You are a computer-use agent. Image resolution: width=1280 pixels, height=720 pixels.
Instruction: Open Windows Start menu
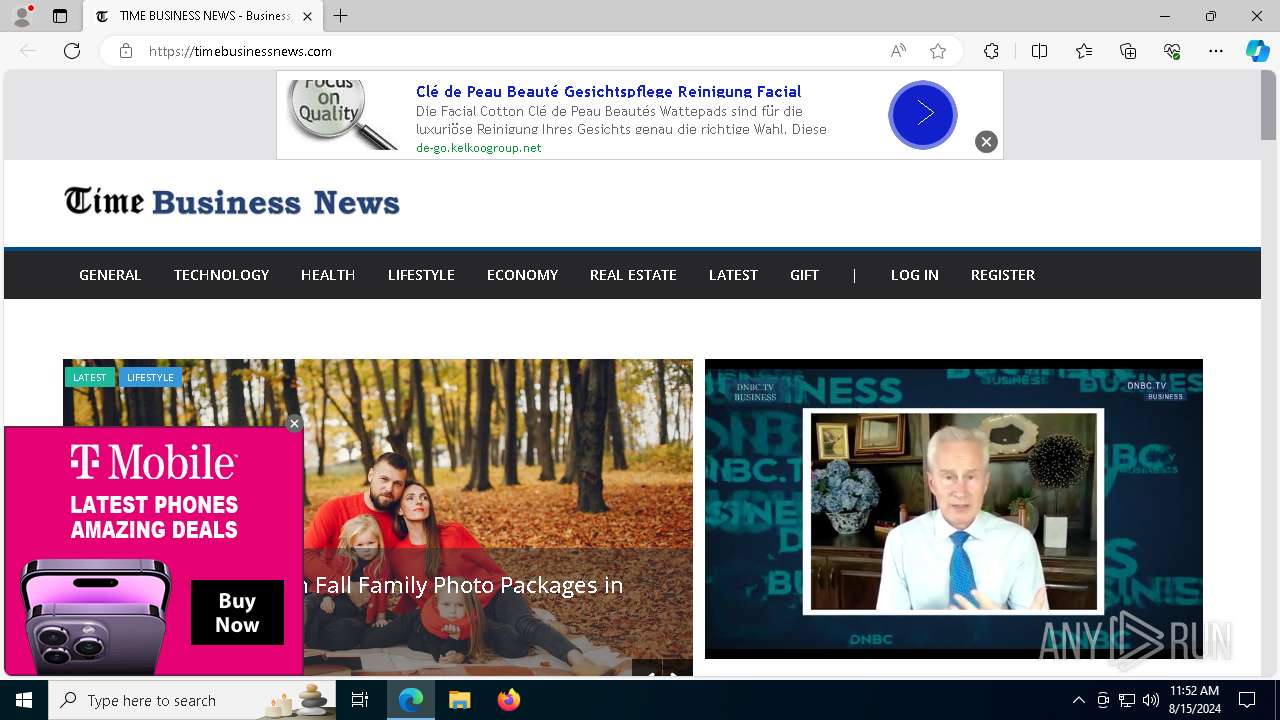[x=24, y=700]
